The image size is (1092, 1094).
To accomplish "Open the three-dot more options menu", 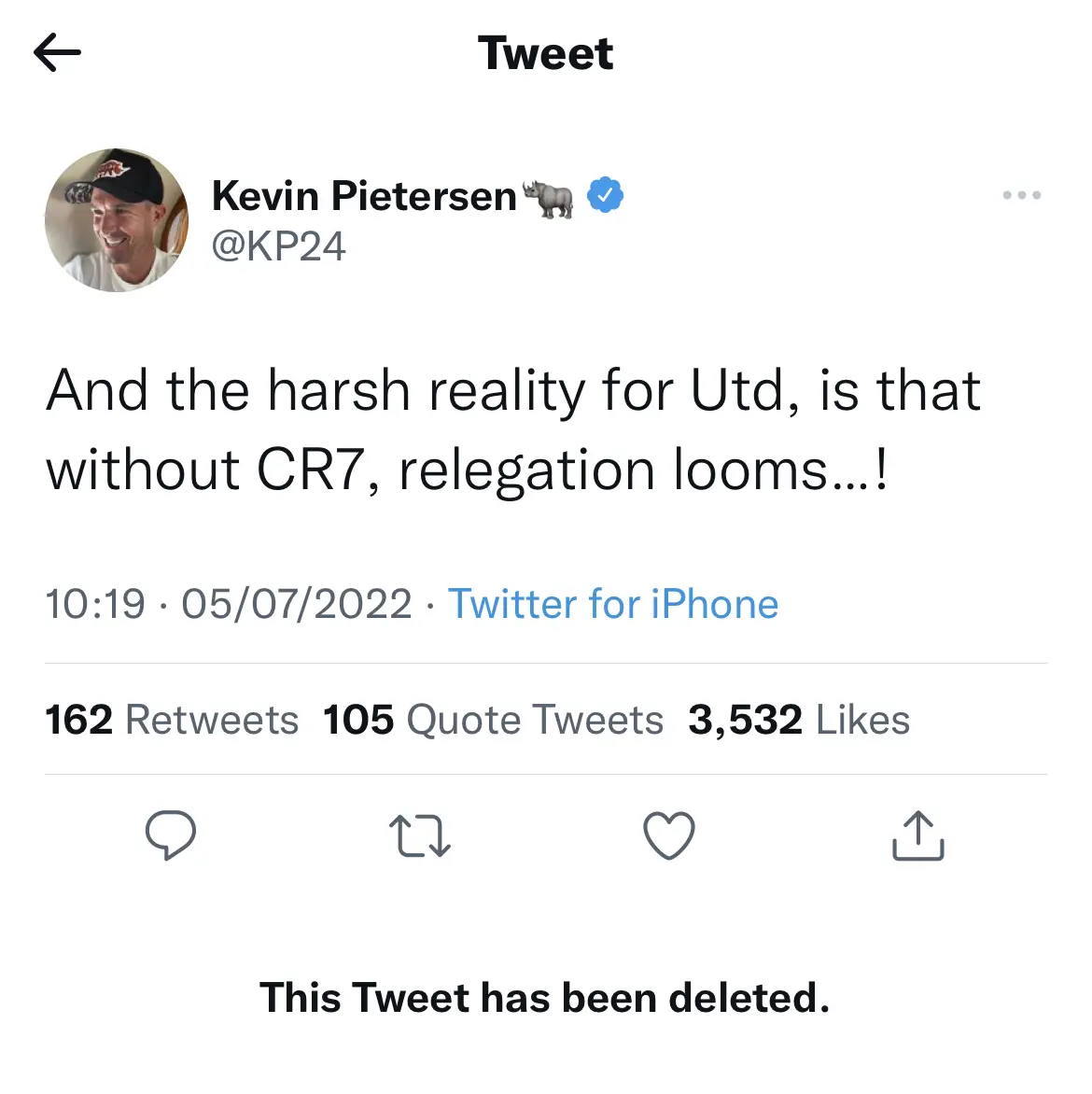I will 1021,196.
